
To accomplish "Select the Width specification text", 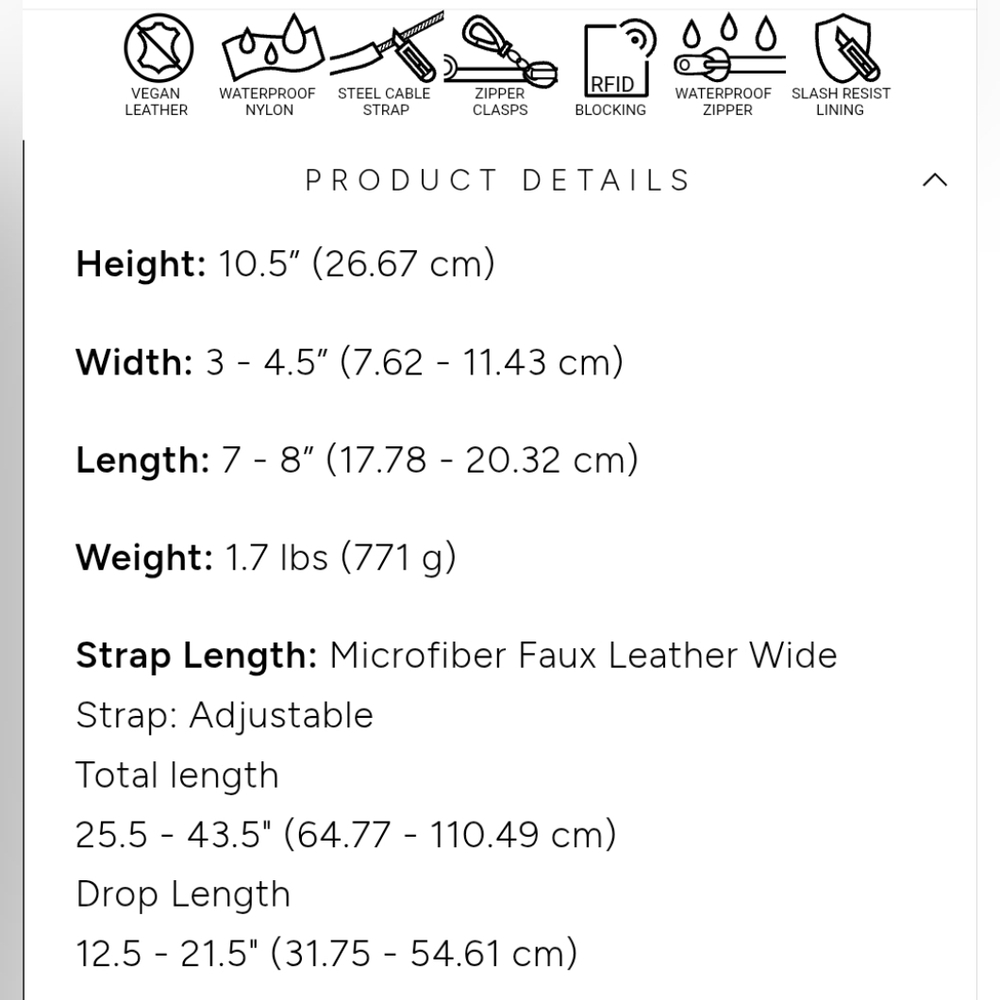I will pos(349,362).
